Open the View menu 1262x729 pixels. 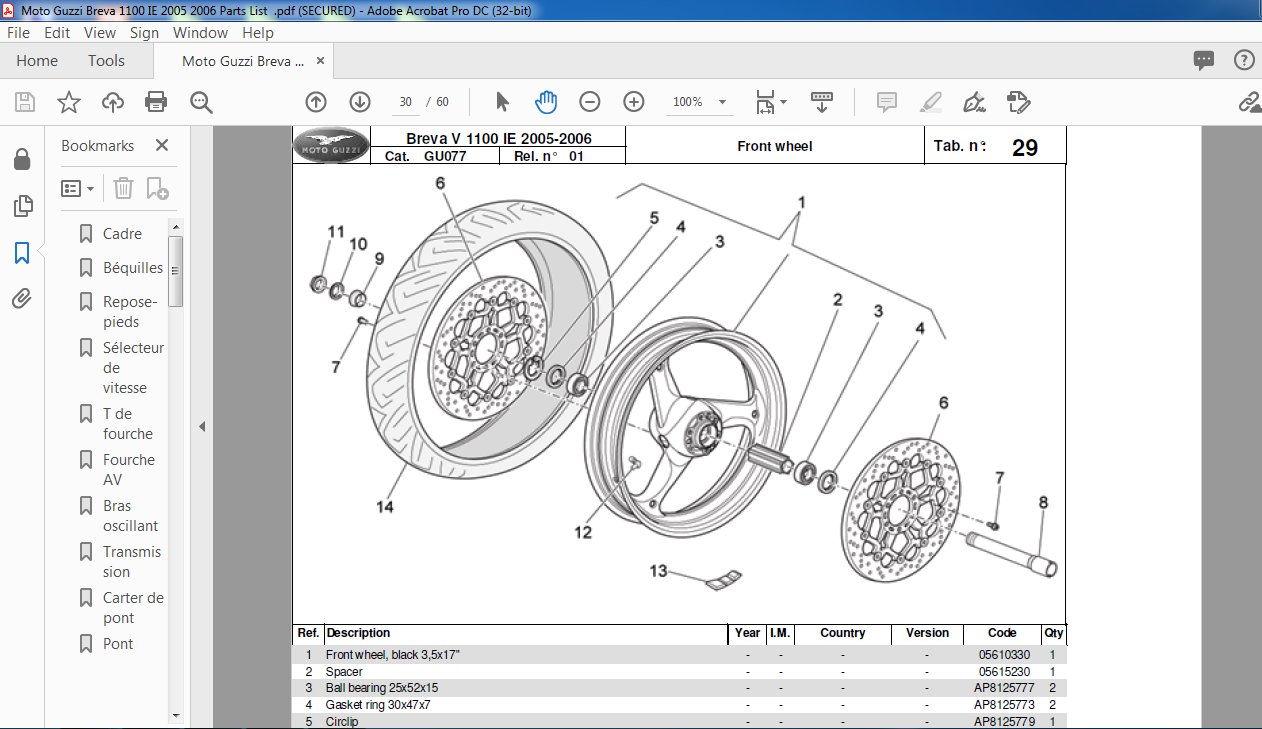tap(100, 32)
